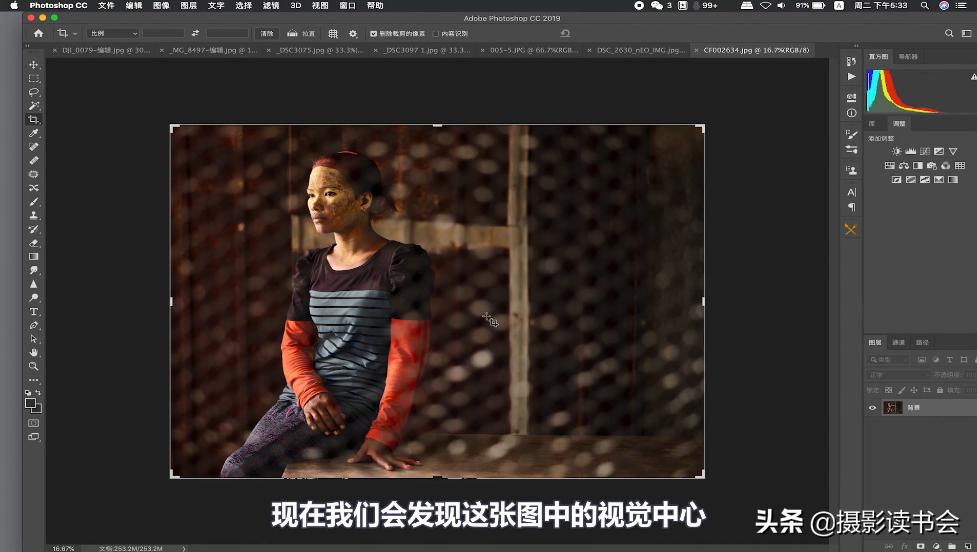Screen dimensions: 977x552
Task: Select the Background layer thumbnail
Action: coord(892,408)
